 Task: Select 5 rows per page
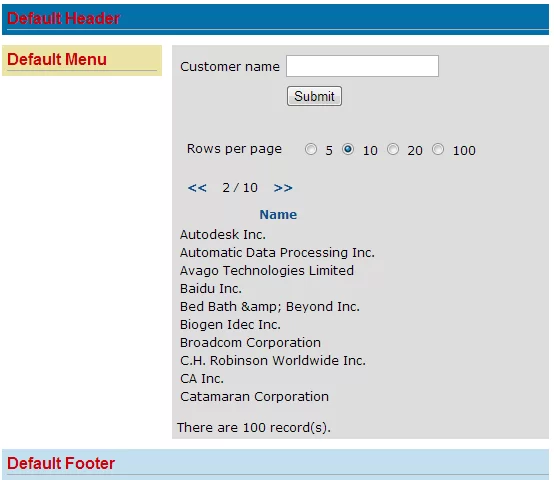coord(311,149)
